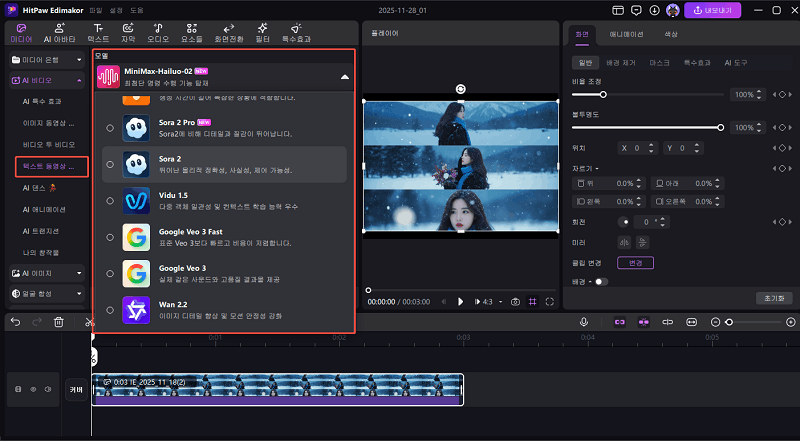
Task: Click the layout panel icon in the title bar
Action: pos(618,10)
